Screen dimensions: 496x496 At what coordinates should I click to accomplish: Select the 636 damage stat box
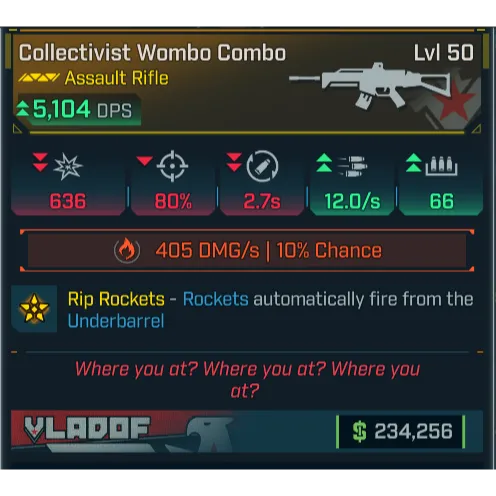[x=68, y=183]
